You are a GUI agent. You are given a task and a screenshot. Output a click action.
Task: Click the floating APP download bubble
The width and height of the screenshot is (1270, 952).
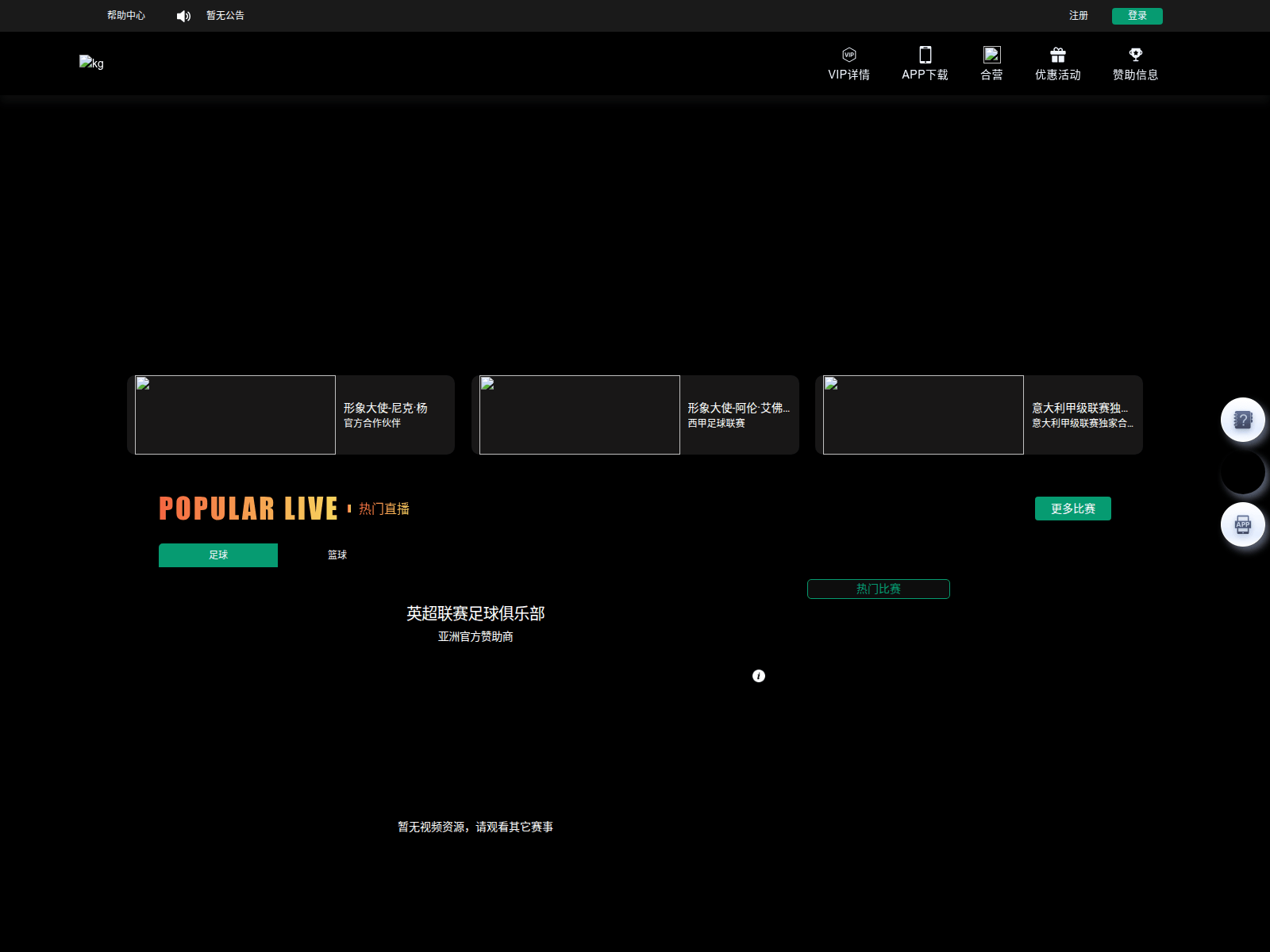[1242, 524]
